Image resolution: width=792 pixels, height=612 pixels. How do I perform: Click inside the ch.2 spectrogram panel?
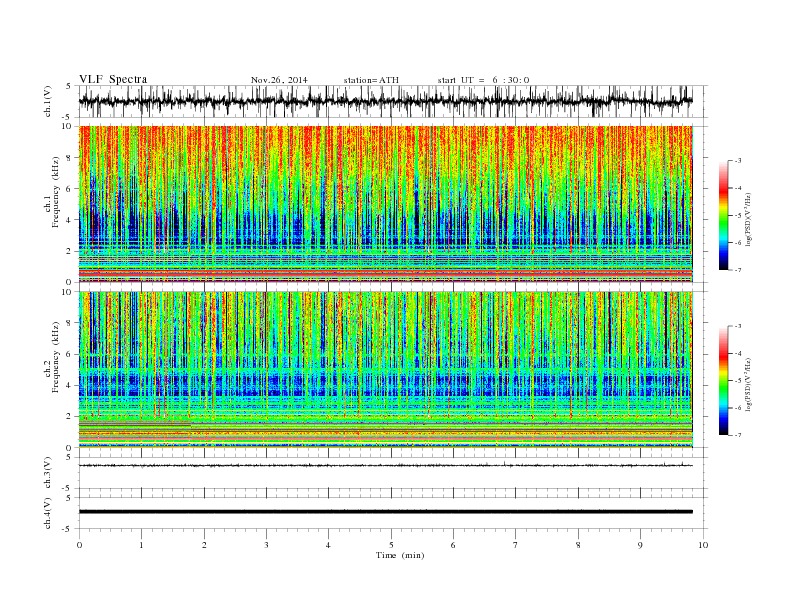[x=385, y=369]
